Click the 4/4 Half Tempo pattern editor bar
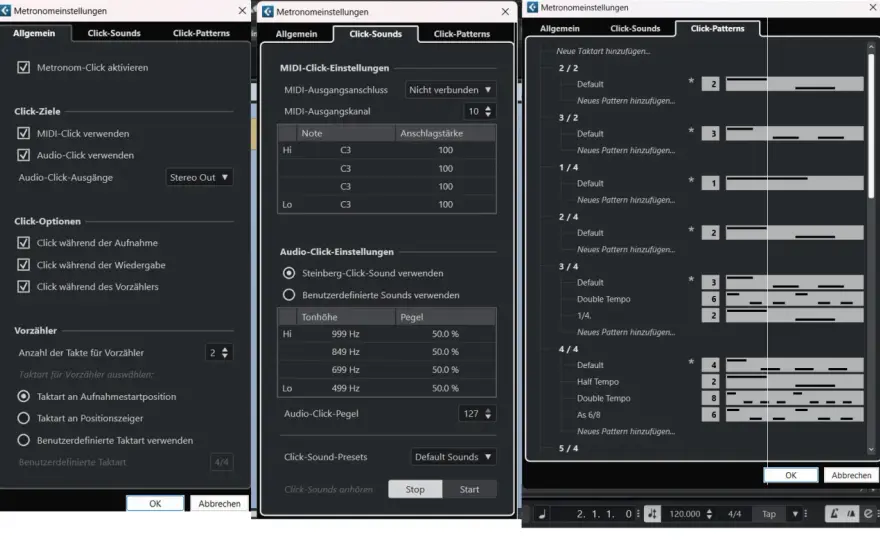The height and width of the screenshot is (540, 880). click(795, 382)
